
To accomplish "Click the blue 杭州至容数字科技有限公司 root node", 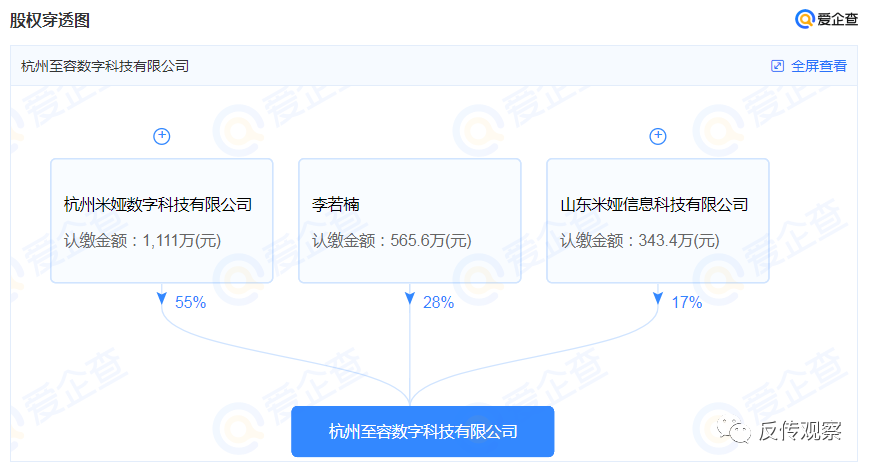I will (422, 431).
